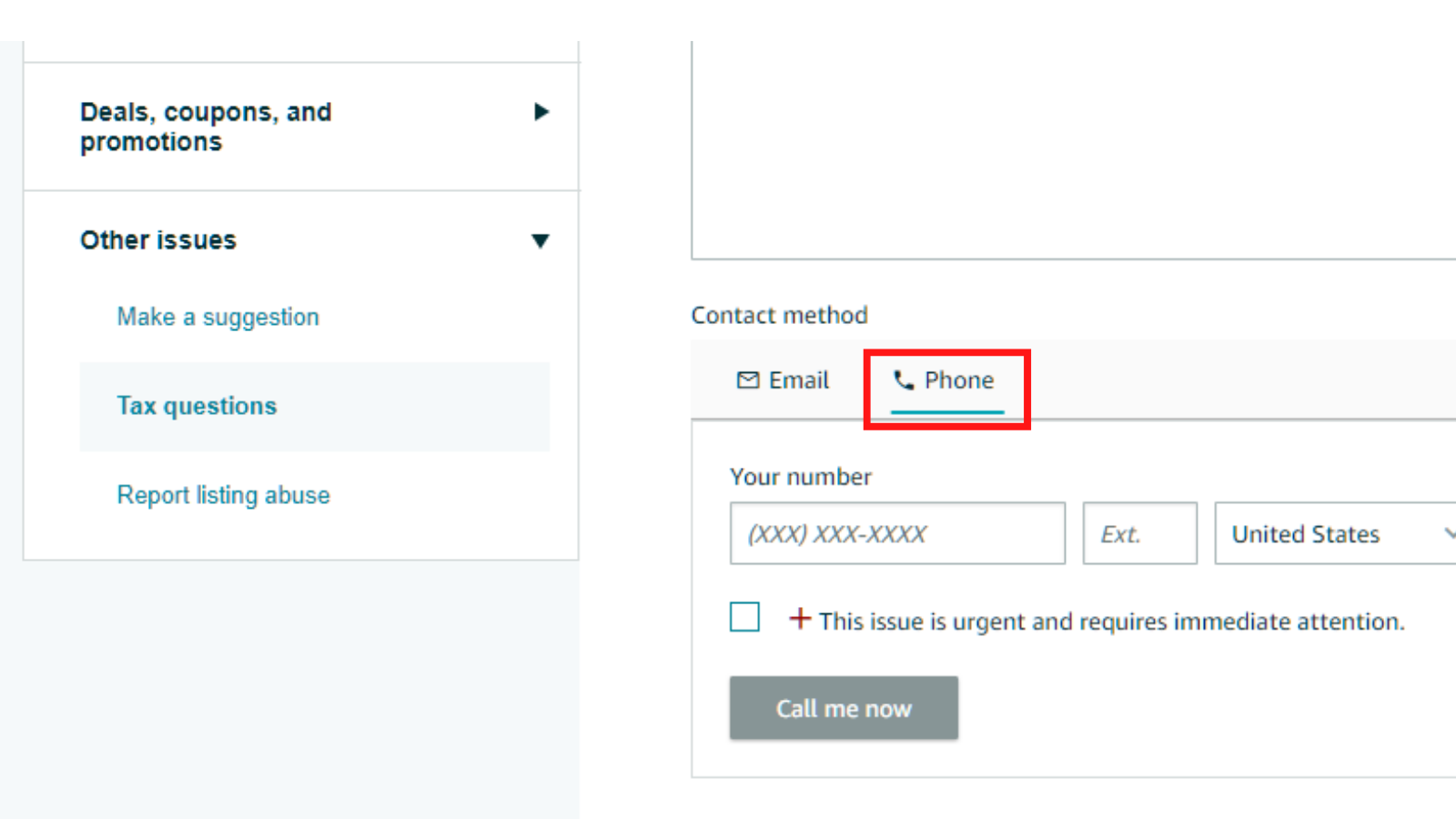Open the United States country dropdown

1333,533
